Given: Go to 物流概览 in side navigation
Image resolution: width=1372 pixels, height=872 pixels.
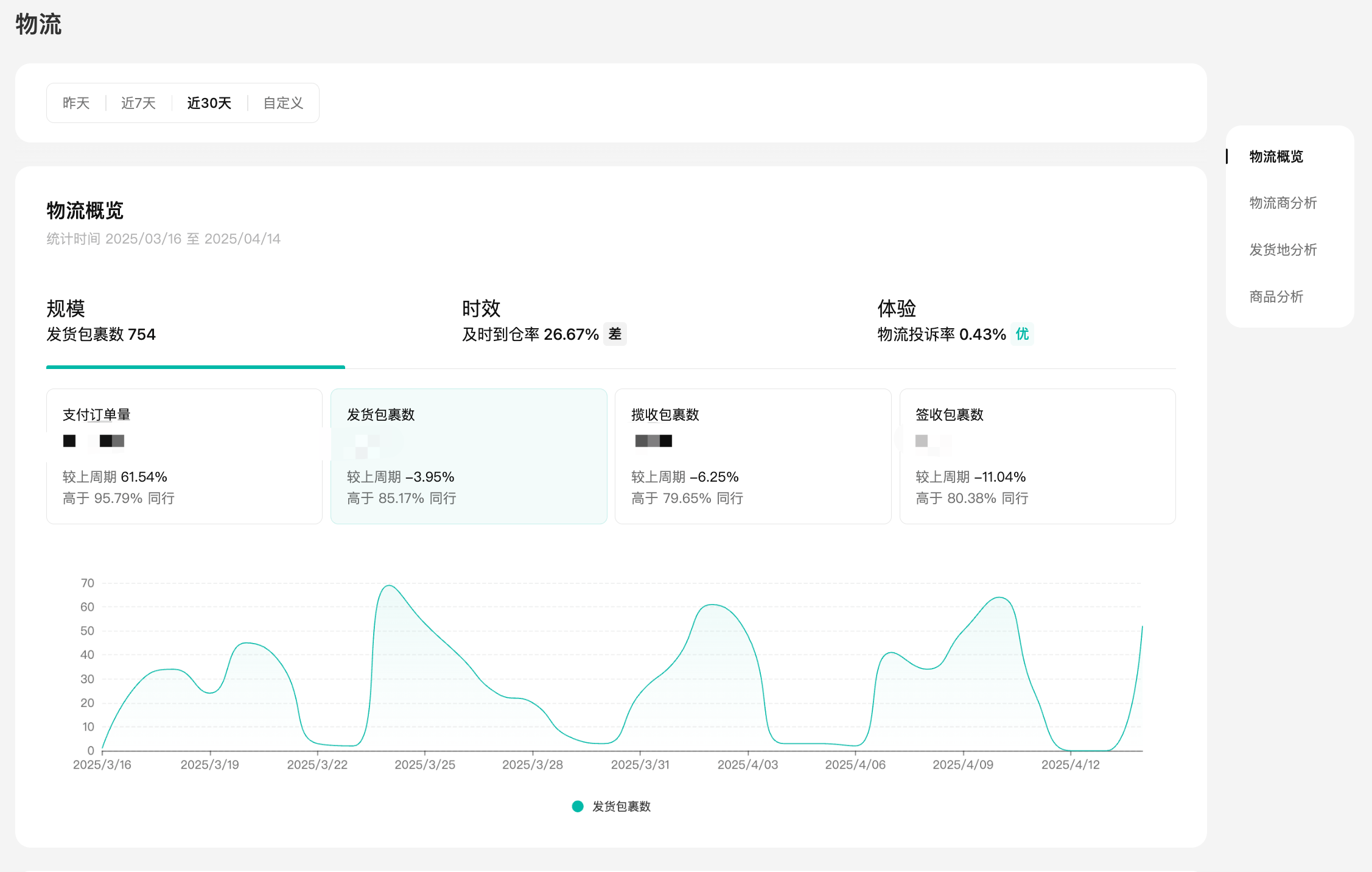Looking at the screenshot, I should pos(1276,156).
